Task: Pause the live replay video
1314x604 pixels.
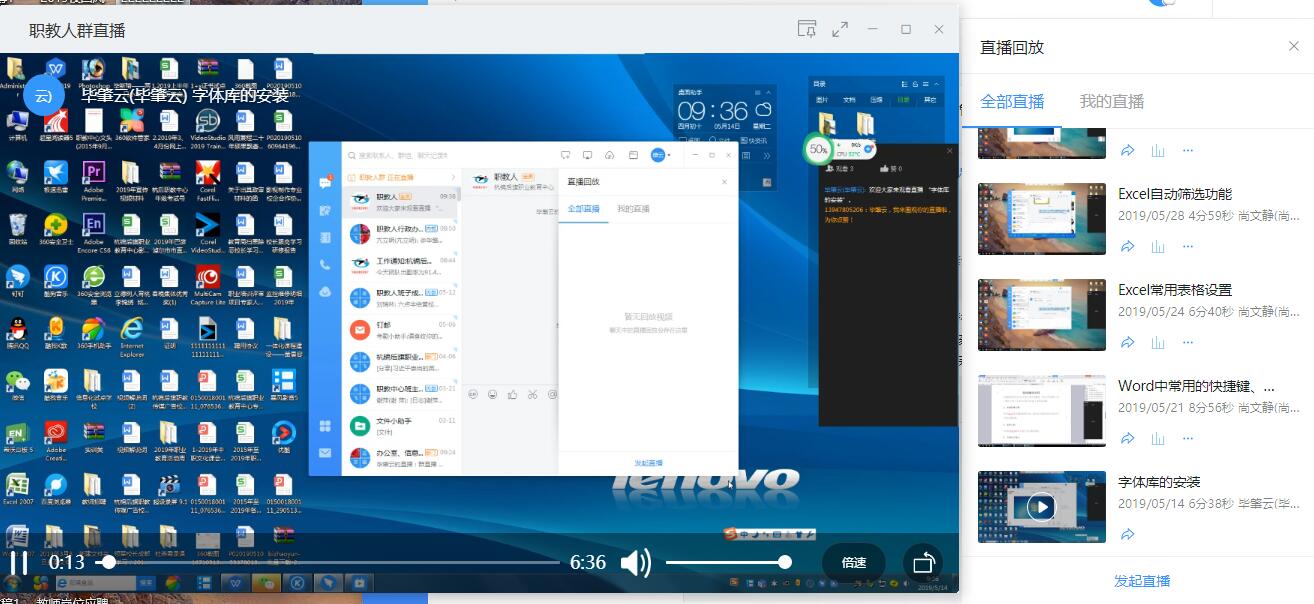Action: (x=18, y=563)
